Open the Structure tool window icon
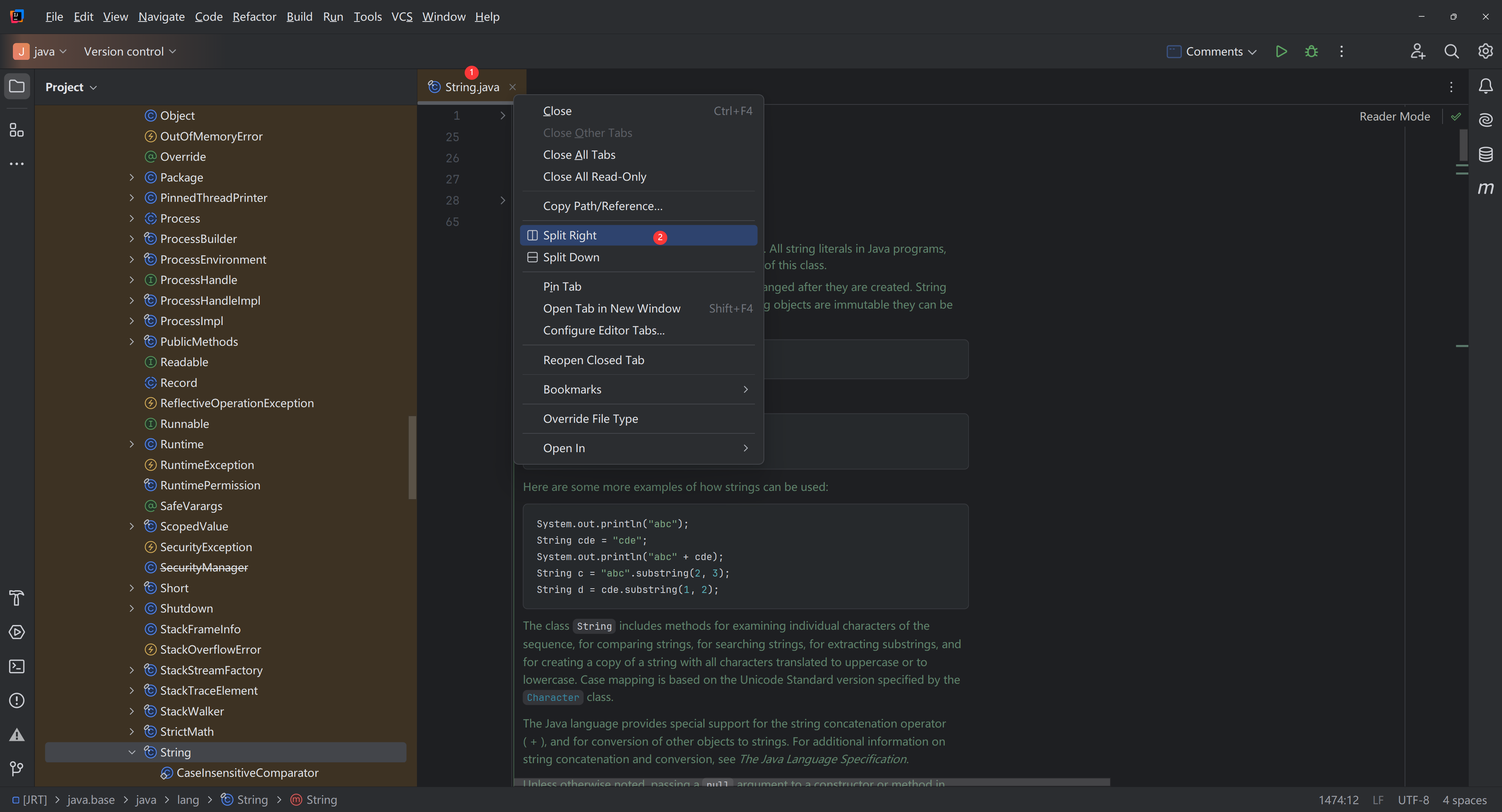Image resolution: width=1502 pixels, height=812 pixels. (x=17, y=129)
